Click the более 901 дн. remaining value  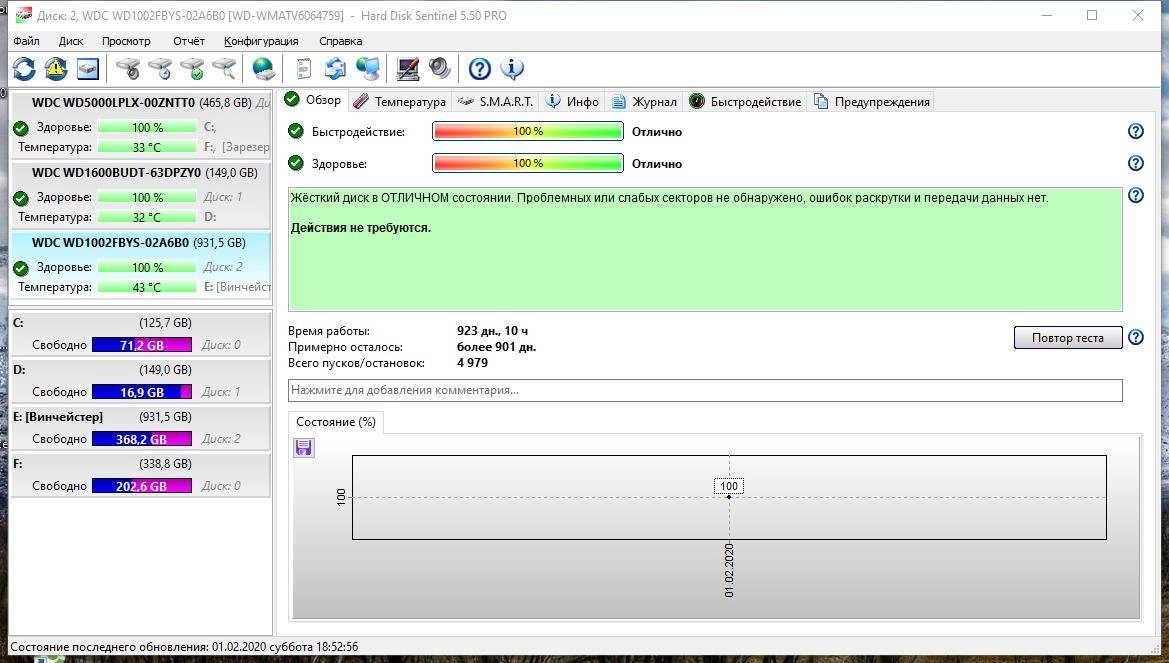(x=497, y=347)
